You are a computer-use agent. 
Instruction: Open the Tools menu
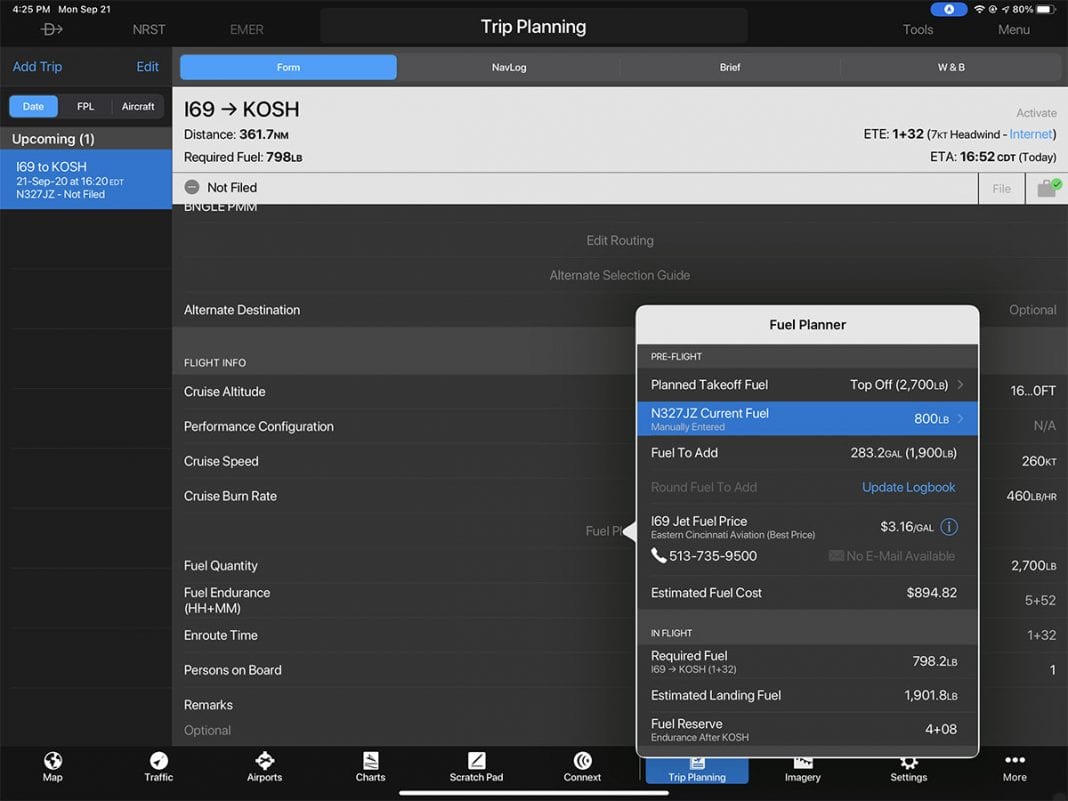[x=917, y=29]
